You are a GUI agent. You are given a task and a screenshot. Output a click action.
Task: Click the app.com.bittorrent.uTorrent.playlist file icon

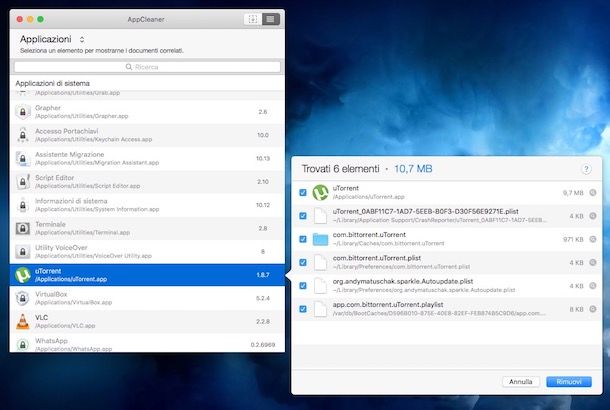[x=321, y=309]
